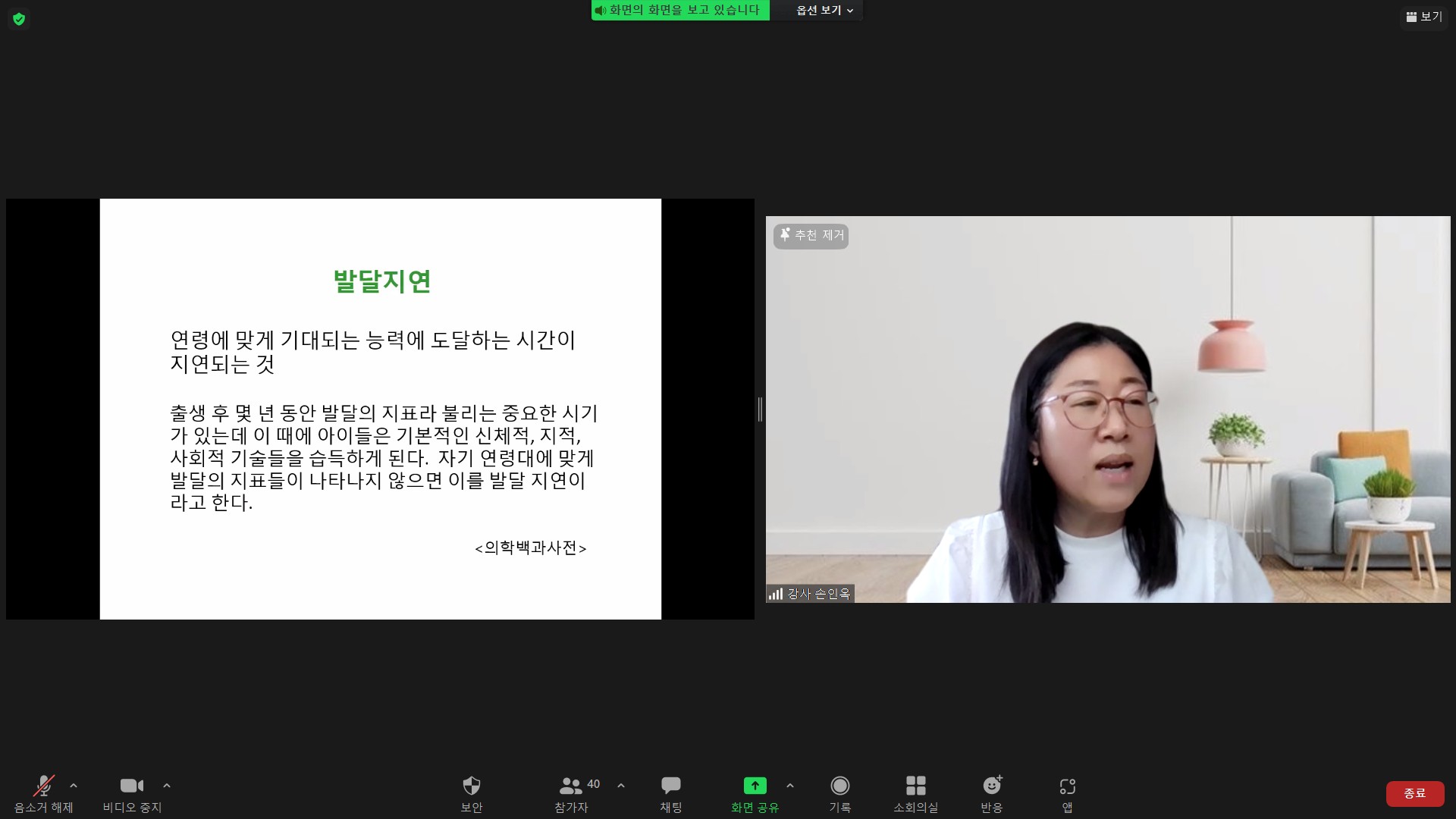Open 반응 reactions menu

coord(992,793)
